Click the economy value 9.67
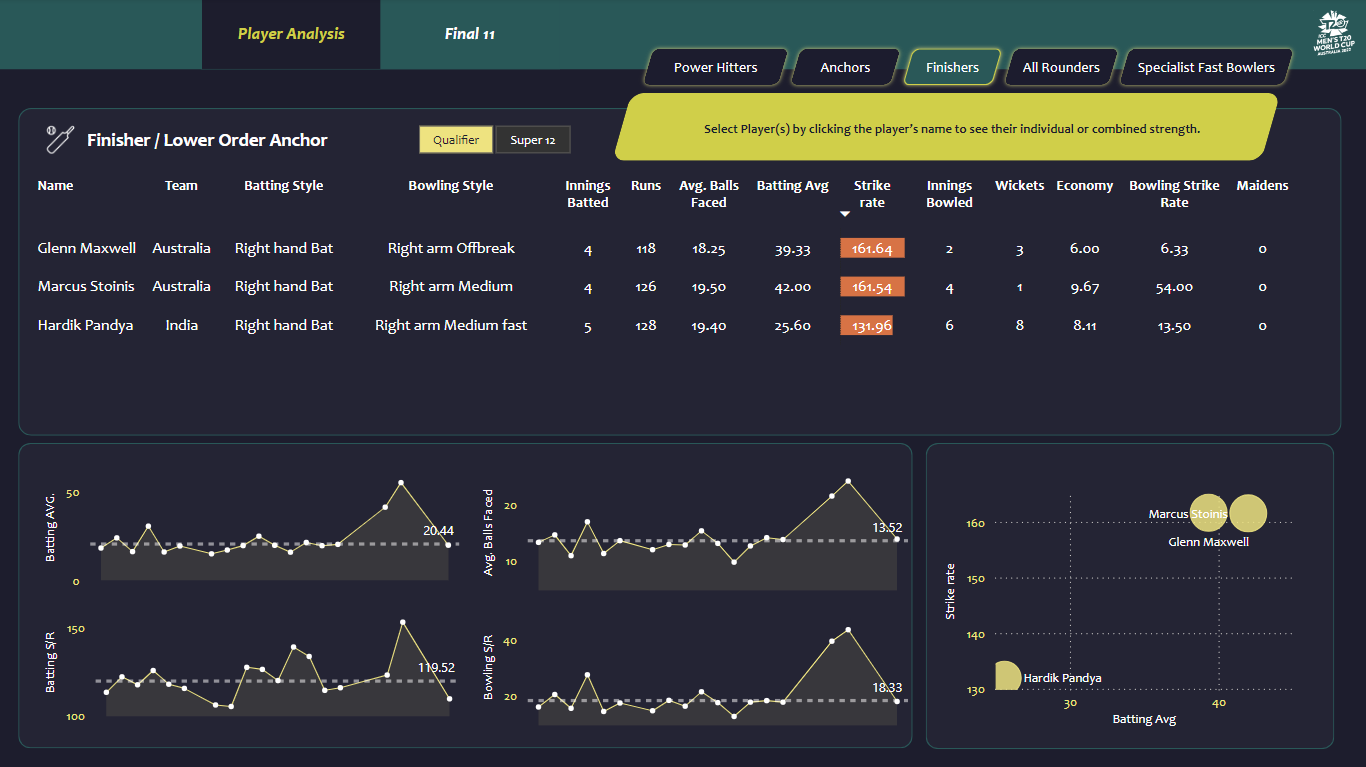Screen dimensions: 1366x767 pyautogui.click(x=1085, y=288)
